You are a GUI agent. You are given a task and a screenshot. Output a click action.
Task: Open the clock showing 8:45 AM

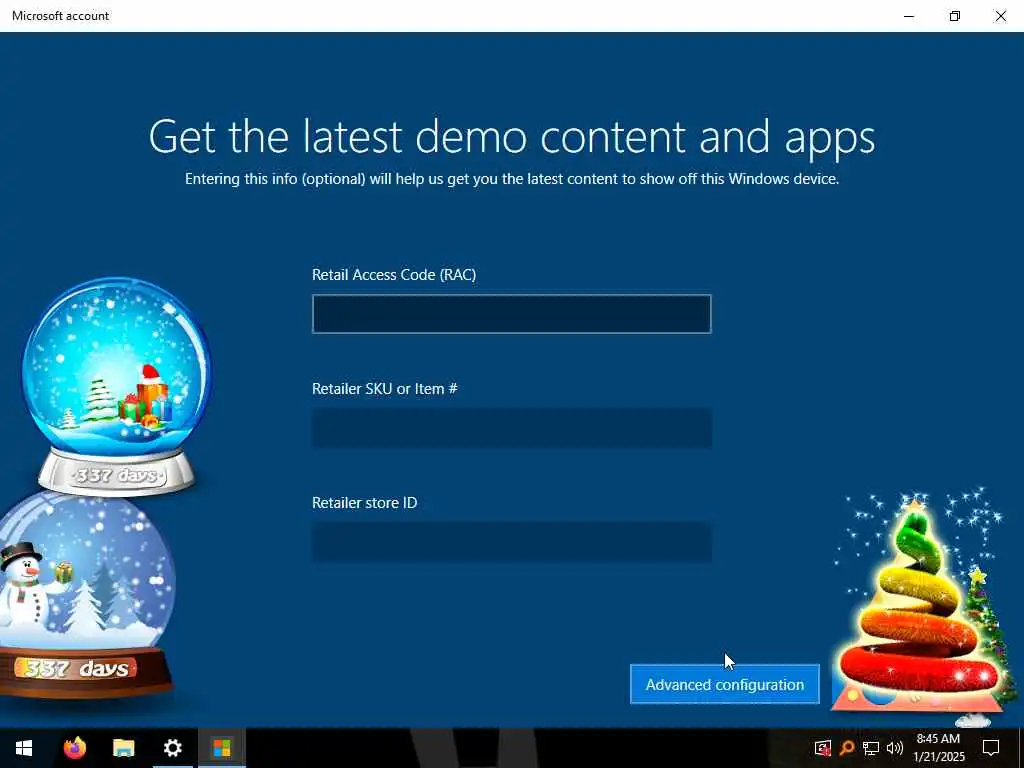(x=938, y=748)
